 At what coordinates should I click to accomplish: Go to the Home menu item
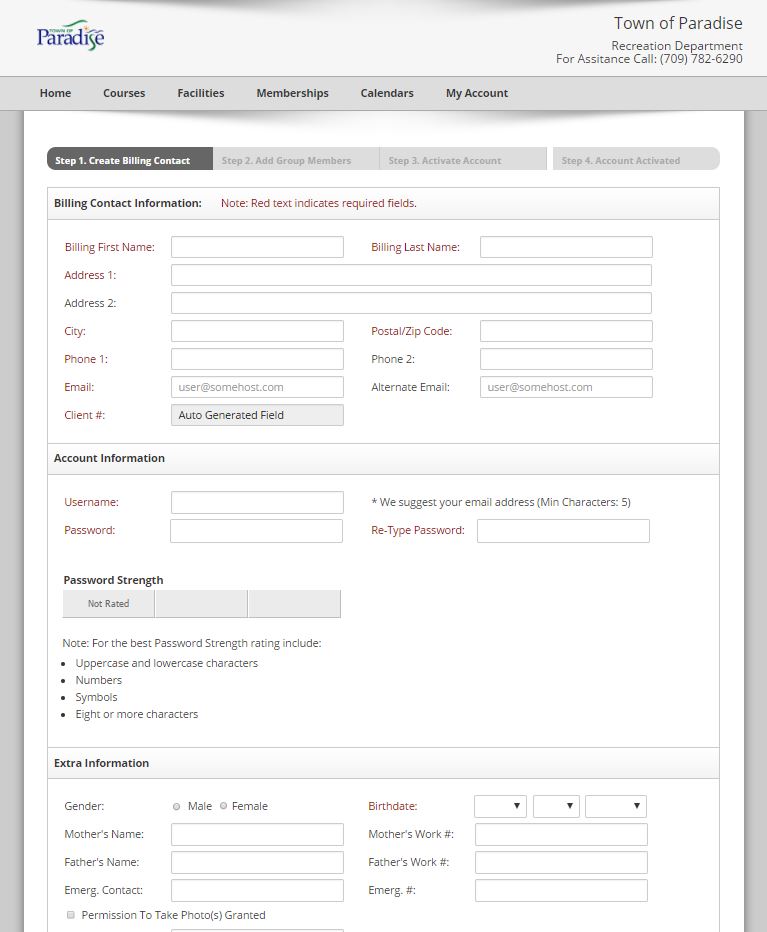pos(55,93)
